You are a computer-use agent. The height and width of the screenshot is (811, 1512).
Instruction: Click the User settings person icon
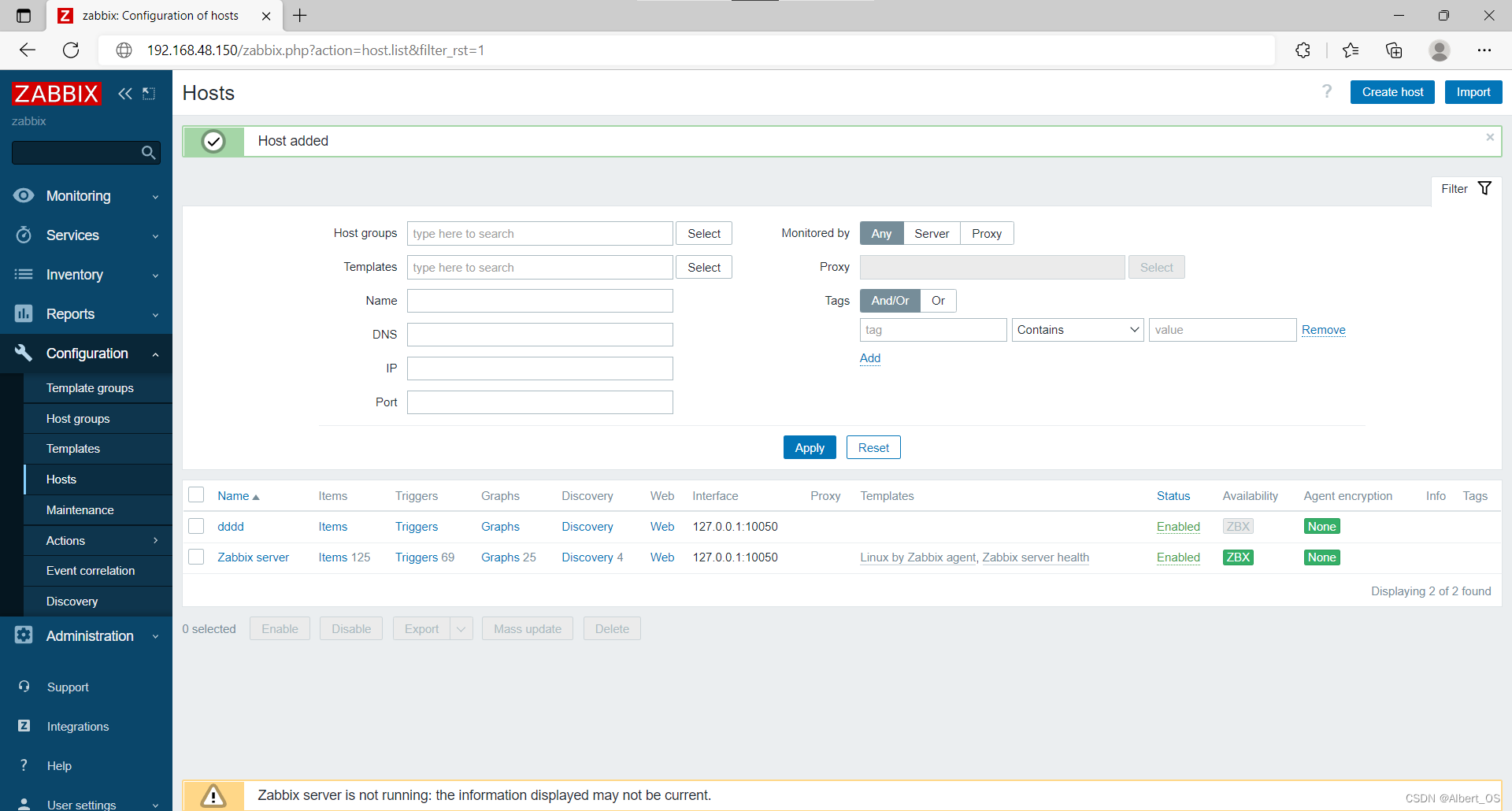tap(24, 804)
